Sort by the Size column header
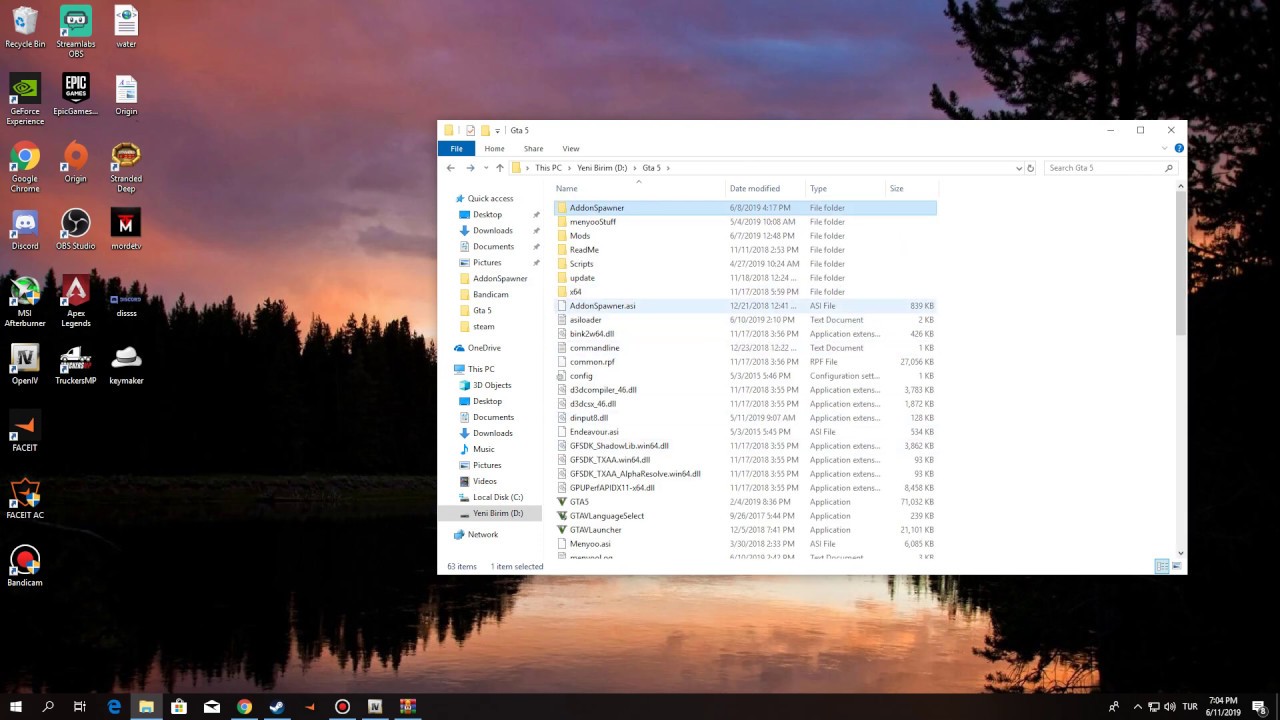 point(911,188)
